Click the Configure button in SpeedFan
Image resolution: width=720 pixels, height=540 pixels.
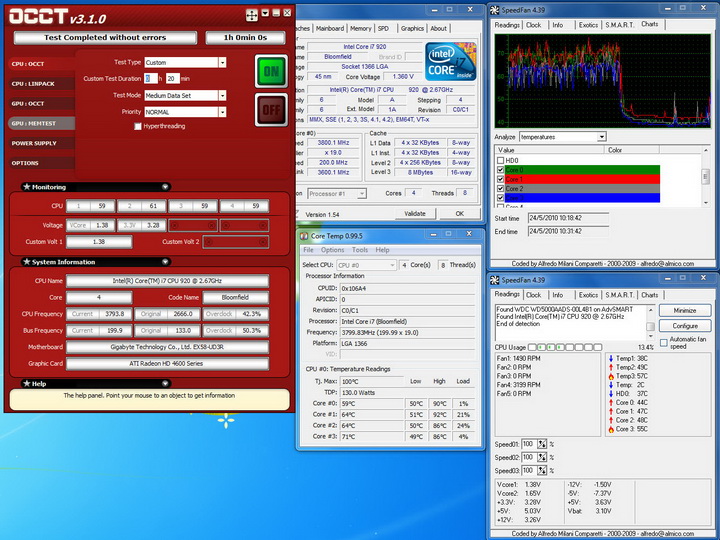685,326
